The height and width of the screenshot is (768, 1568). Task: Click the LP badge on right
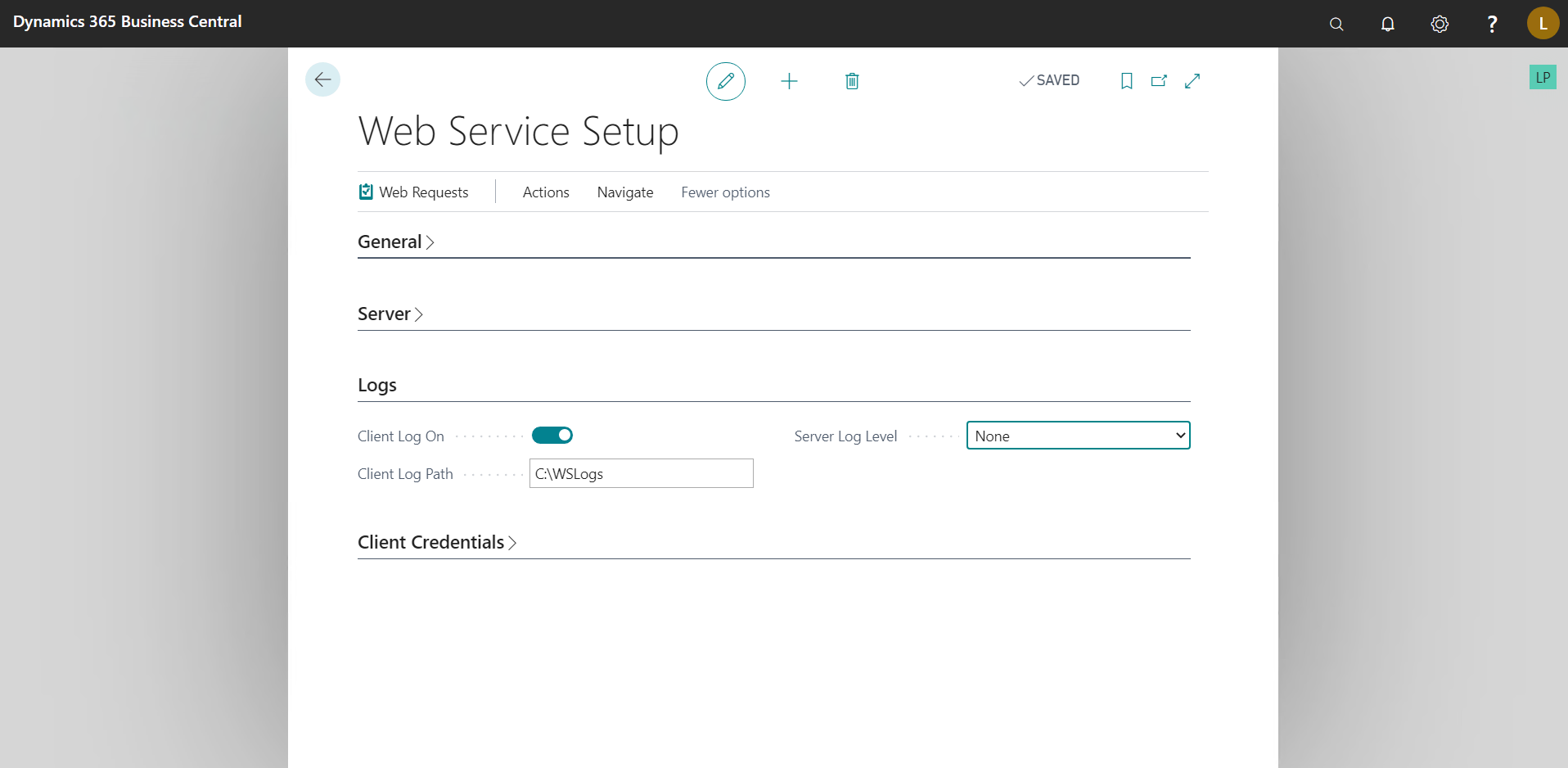(1543, 77)
